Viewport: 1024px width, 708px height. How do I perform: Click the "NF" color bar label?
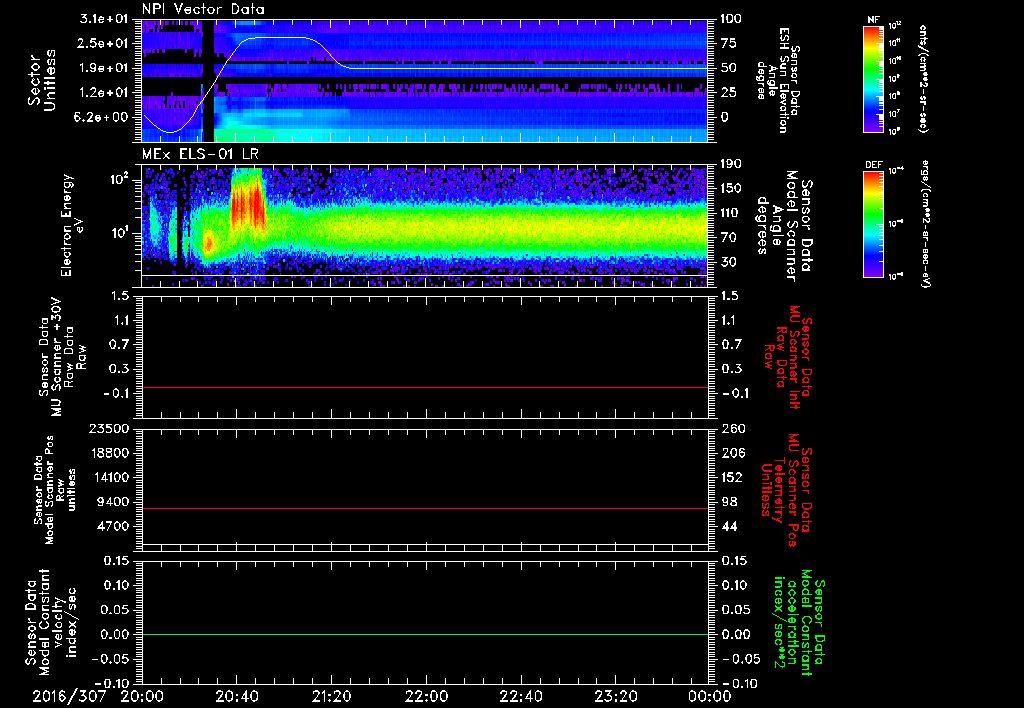click(873, 20)
